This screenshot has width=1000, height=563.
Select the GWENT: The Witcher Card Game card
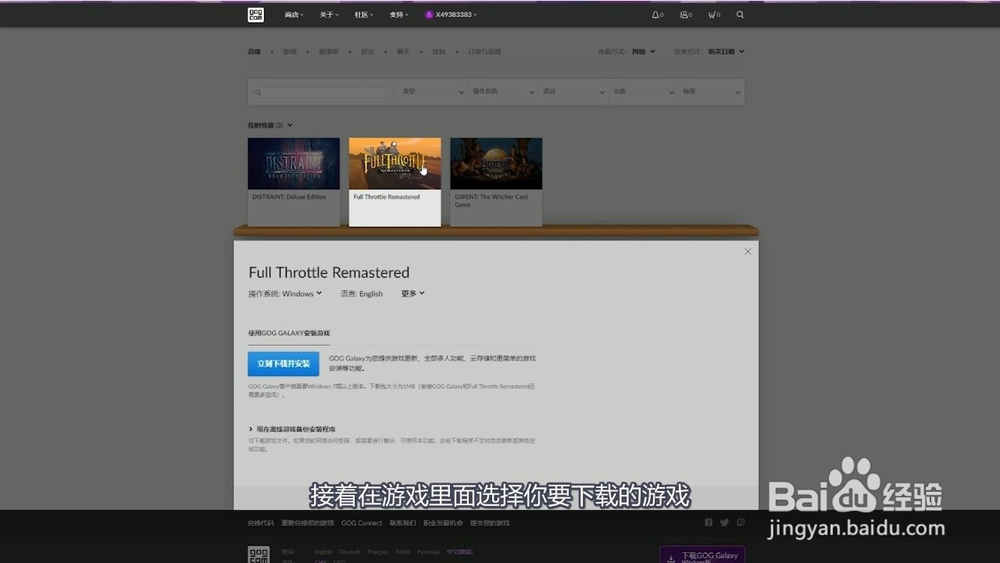[496, 182]
